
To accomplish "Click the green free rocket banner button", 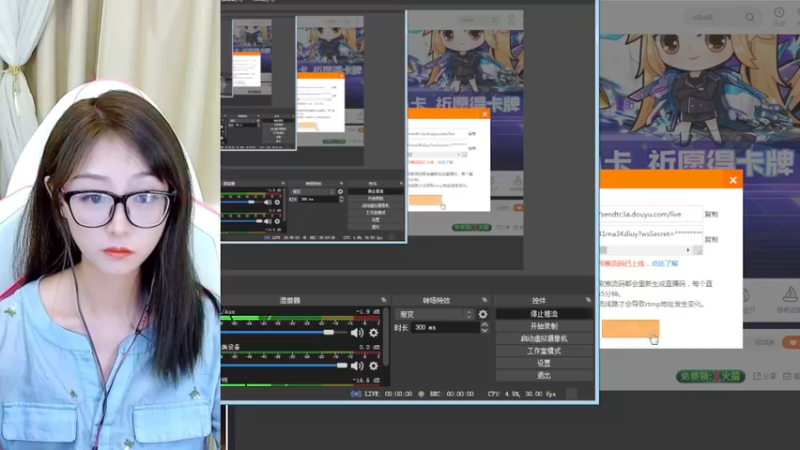I will point(710,377).
